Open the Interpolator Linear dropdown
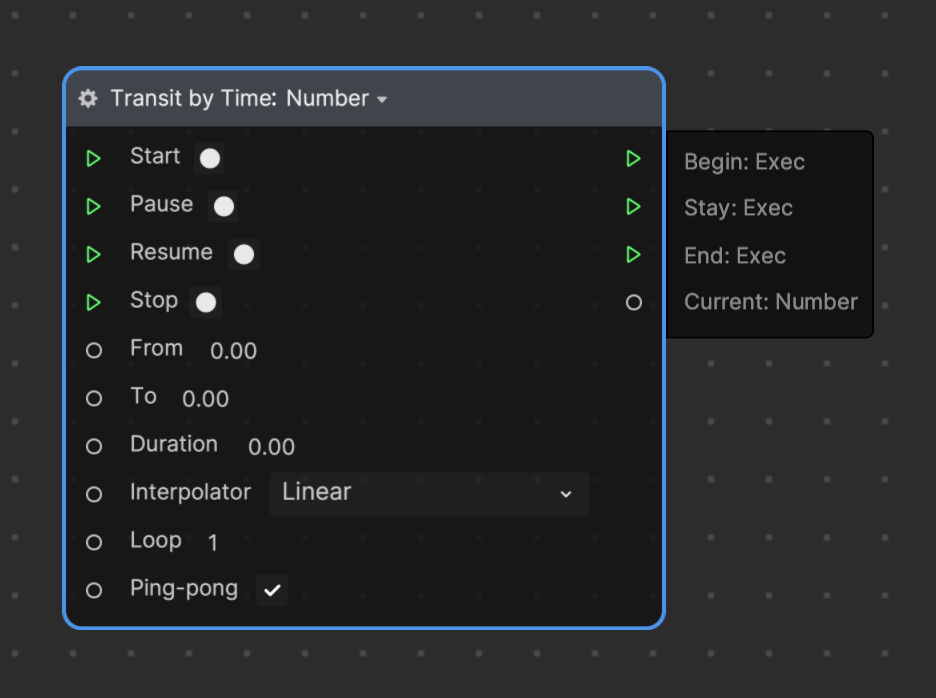Screen dimensions: 936x698 click(x=430, y=494)
